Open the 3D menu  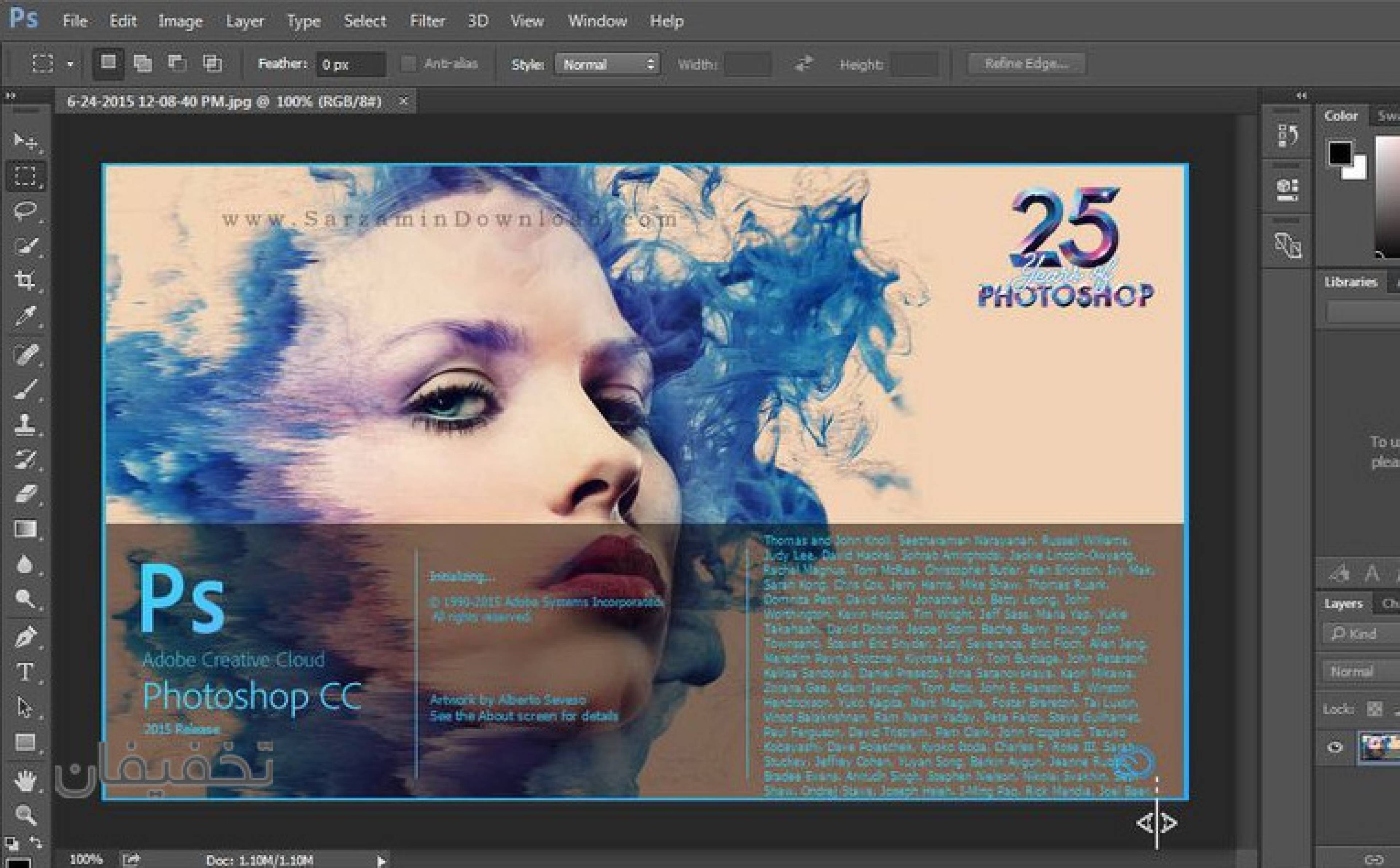(478, 21)
